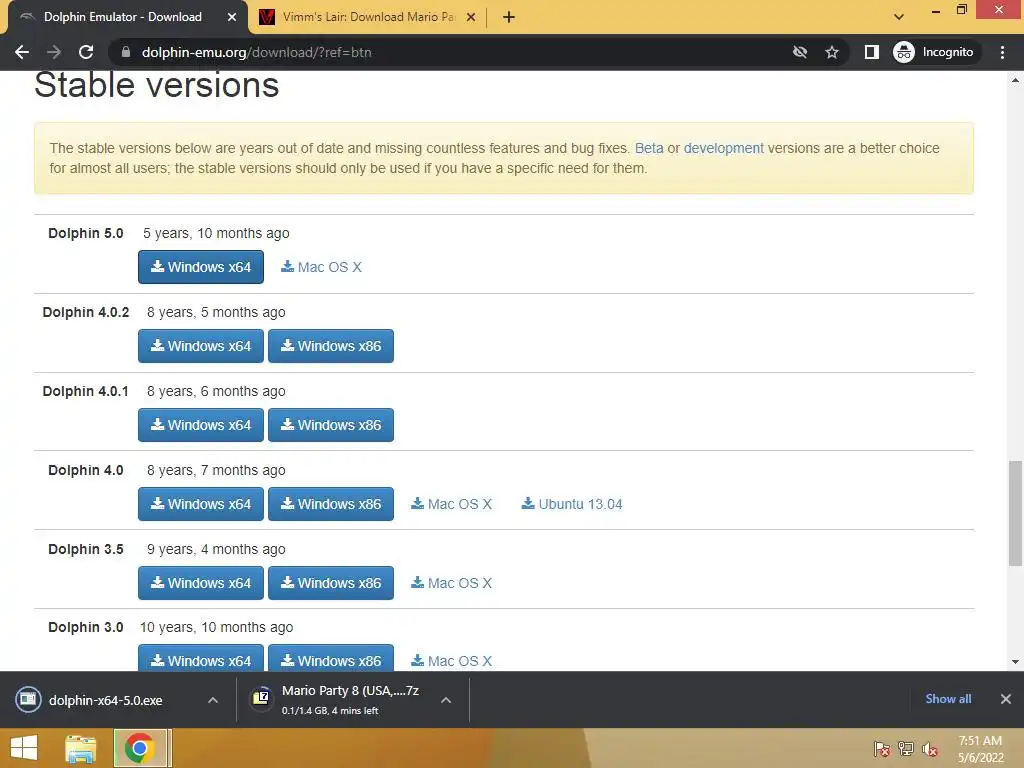This screenshot has height=768, width=1024.
Task: Download Dolphin 4.0 Windows x64
Action: tap(200, 504)
